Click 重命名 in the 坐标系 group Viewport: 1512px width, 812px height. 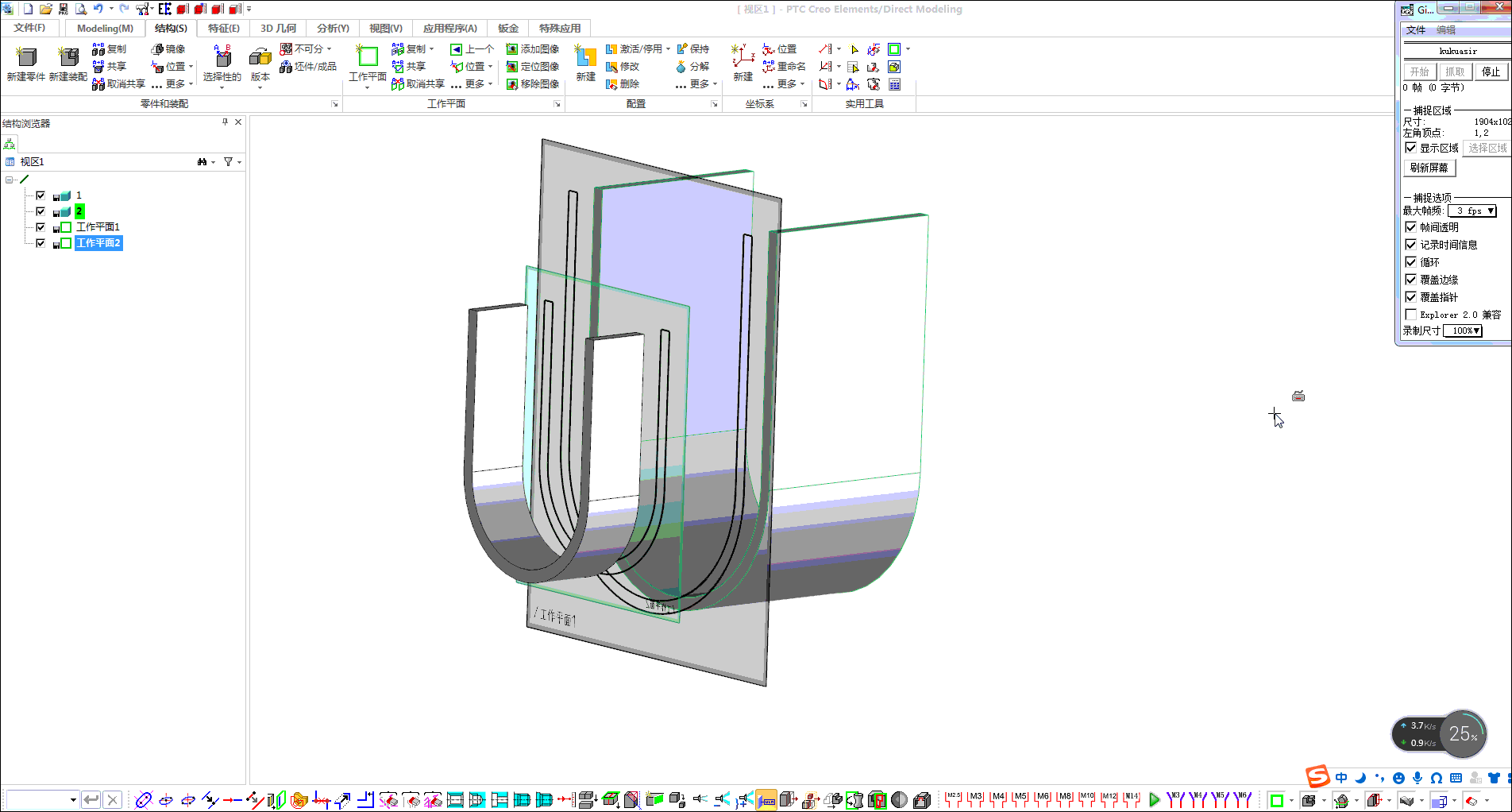pyautogui.click(x=785, y=67)
